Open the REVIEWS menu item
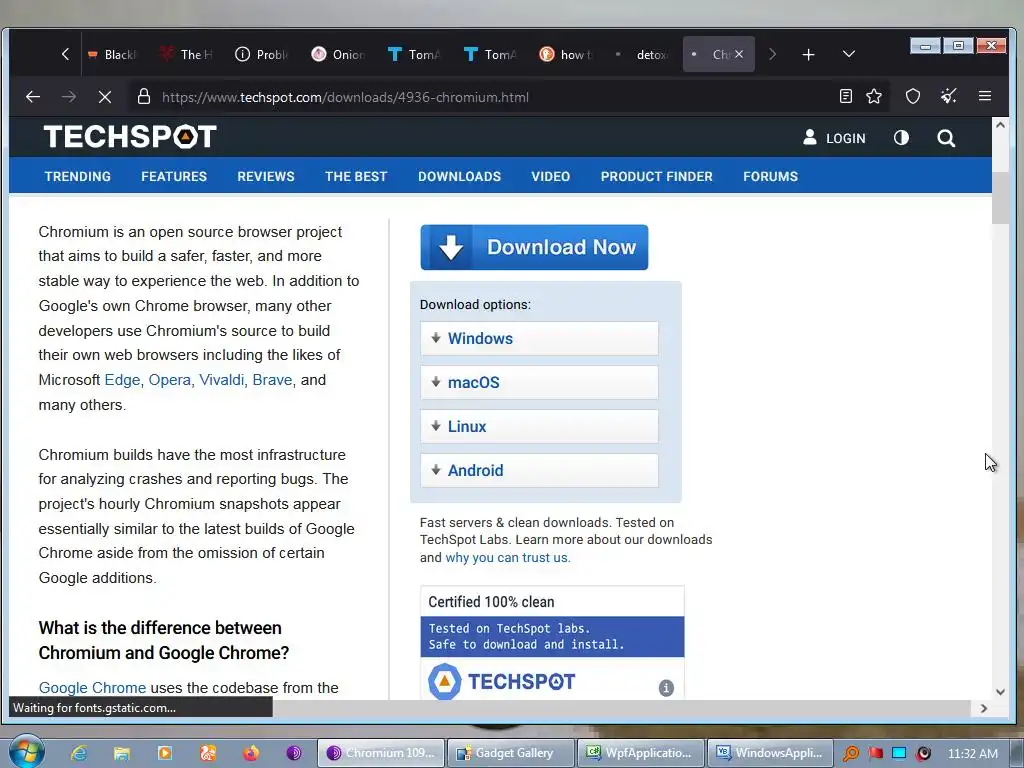 coord(266,176)
